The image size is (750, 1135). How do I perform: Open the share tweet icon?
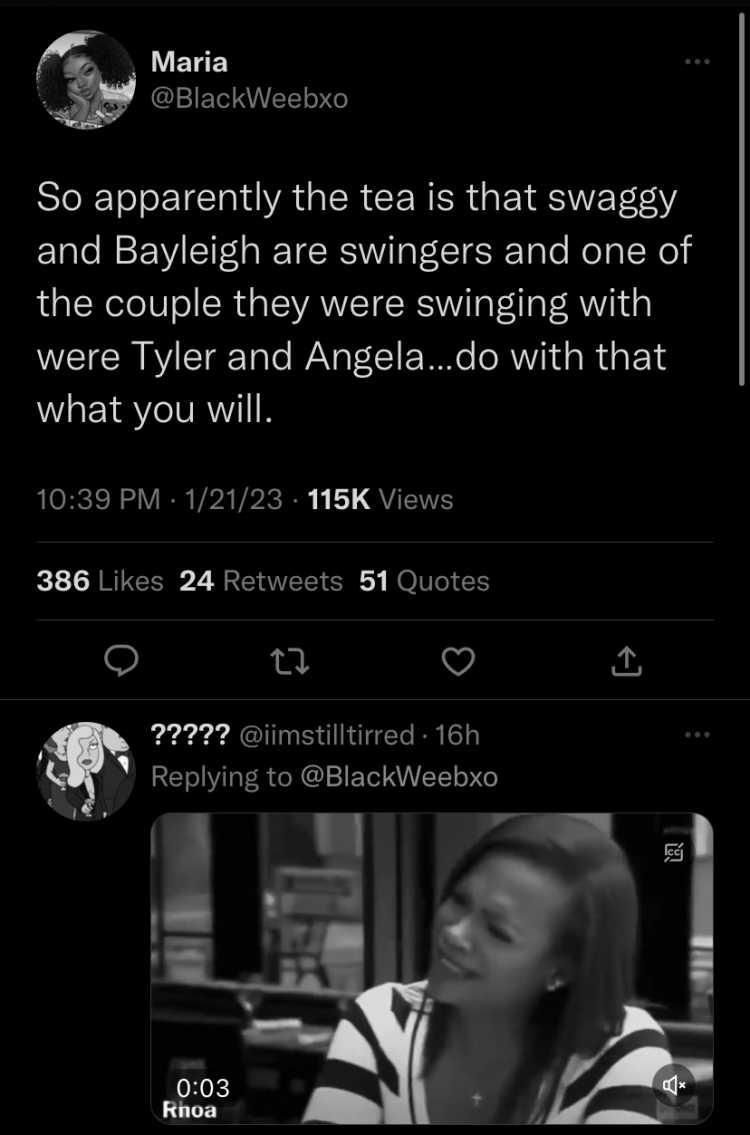click(x=627, y=661)
